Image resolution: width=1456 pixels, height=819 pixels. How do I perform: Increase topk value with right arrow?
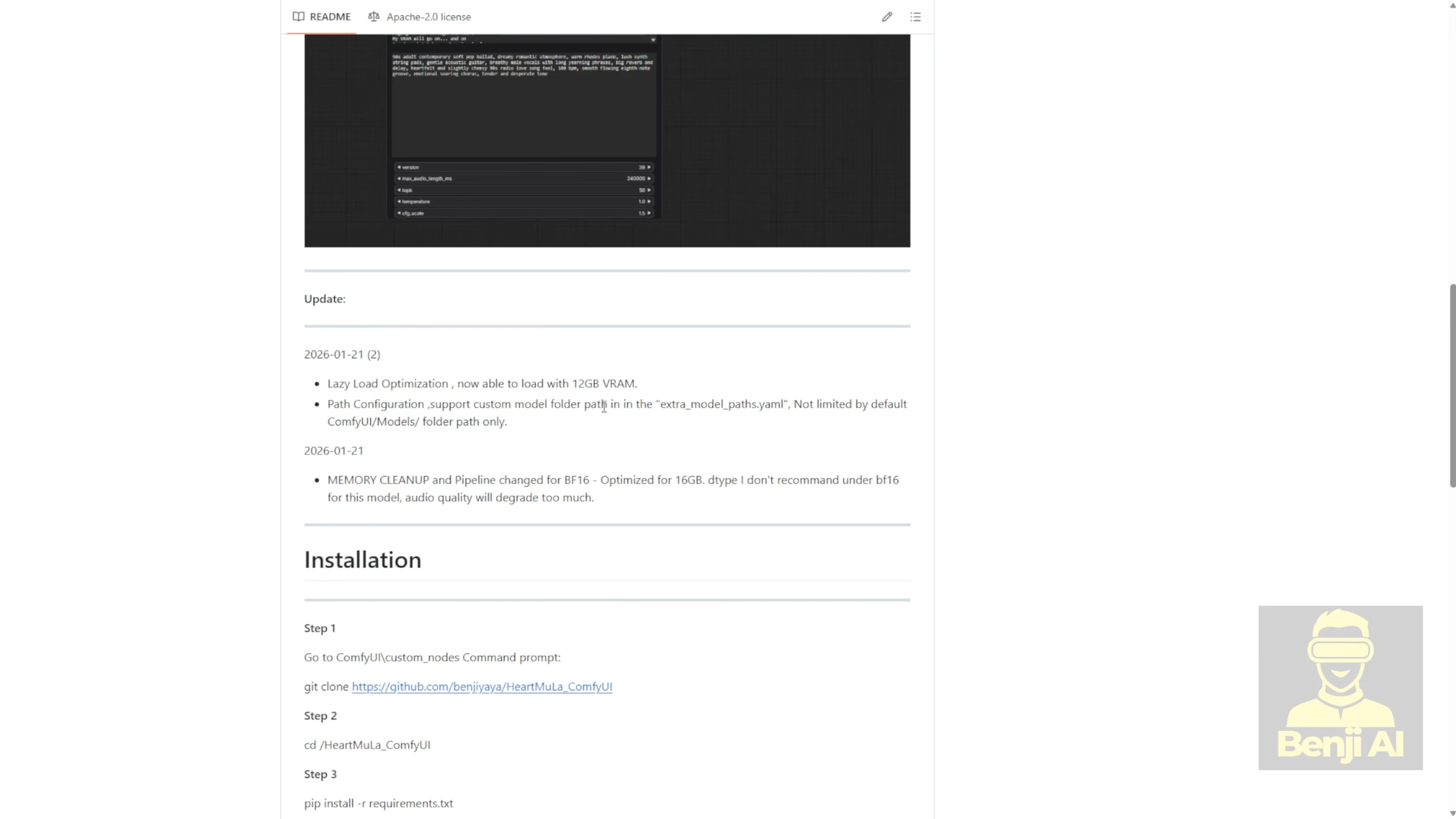pyautogui.click(x=649, y=190)
